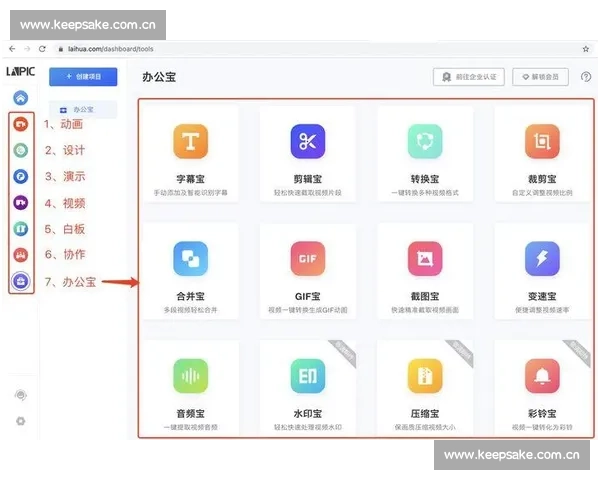Reload the page with refresh icon
This screenshot has width=600, height=480.
pos(42,49)
